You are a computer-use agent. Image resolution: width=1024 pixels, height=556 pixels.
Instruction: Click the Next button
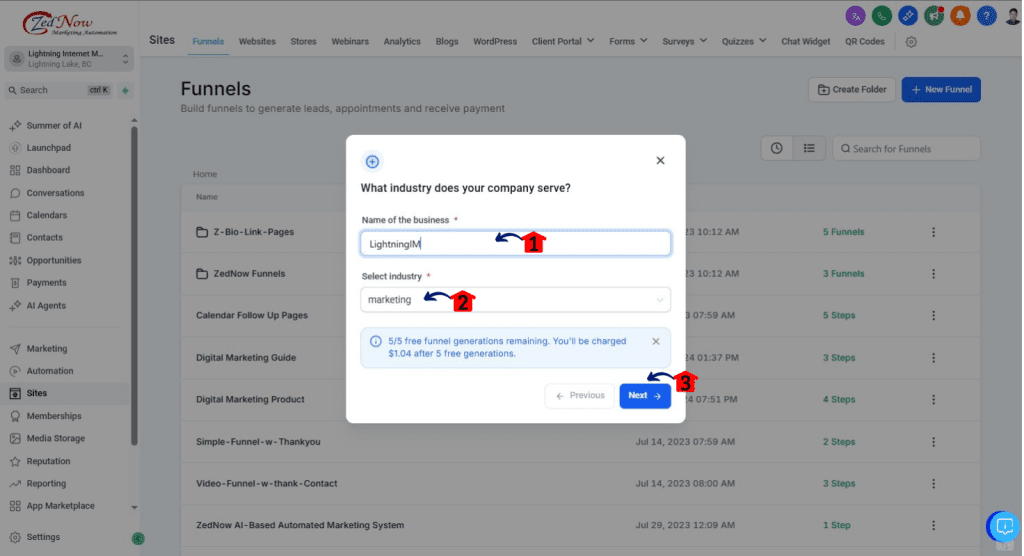(x=645, y=396)
